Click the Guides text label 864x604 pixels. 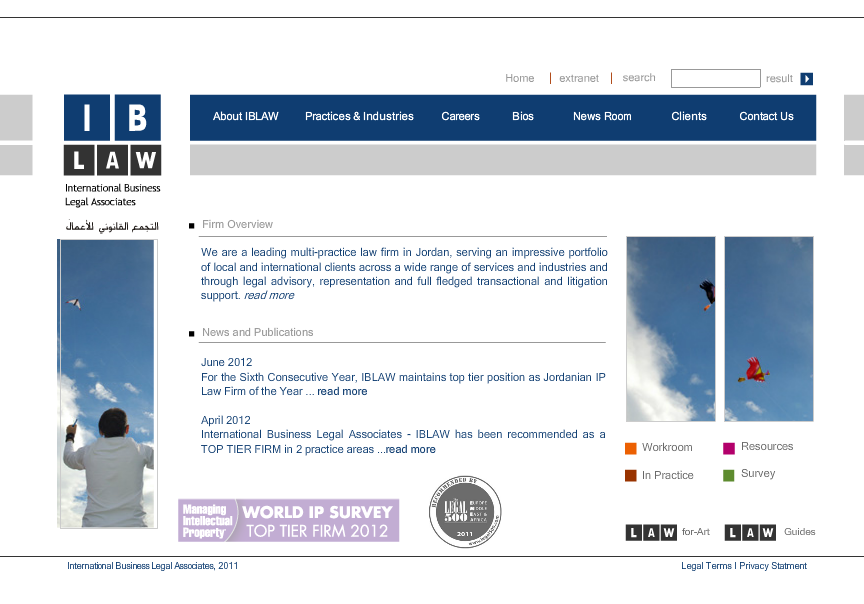pos(800,532)
